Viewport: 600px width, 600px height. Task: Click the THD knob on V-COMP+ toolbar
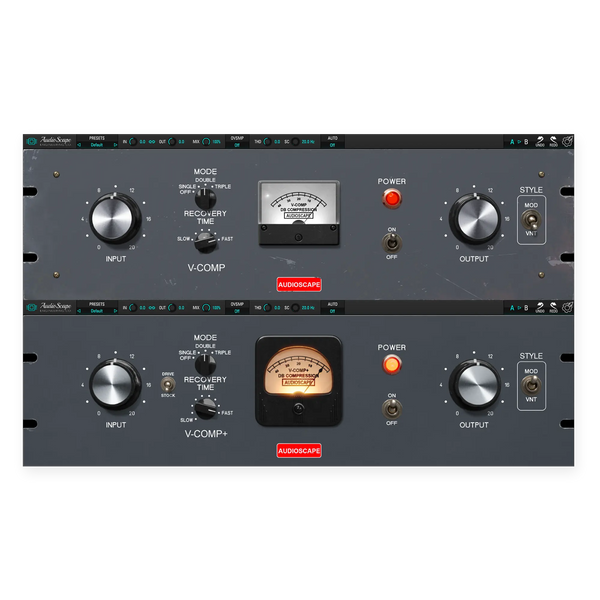tap(267, 308)
